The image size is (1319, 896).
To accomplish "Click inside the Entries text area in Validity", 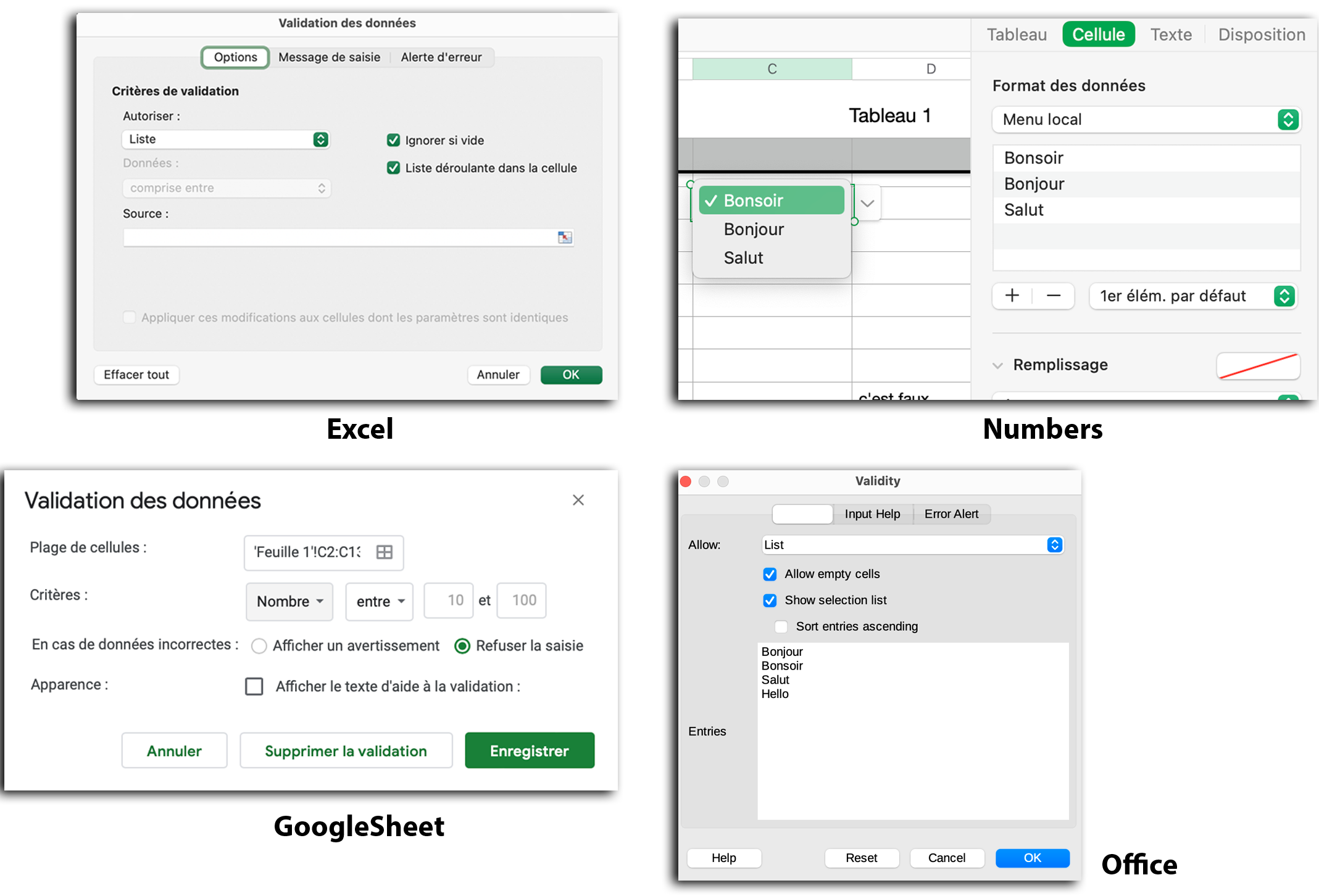I will pos(913,731).
